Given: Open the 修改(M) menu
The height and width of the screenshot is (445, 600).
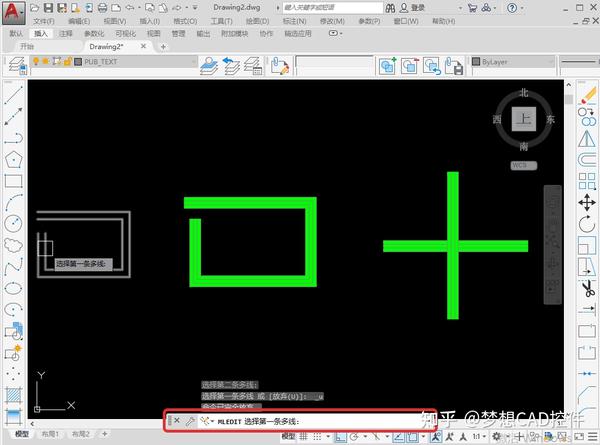Looking at the screenshot, I should point(332,21).
